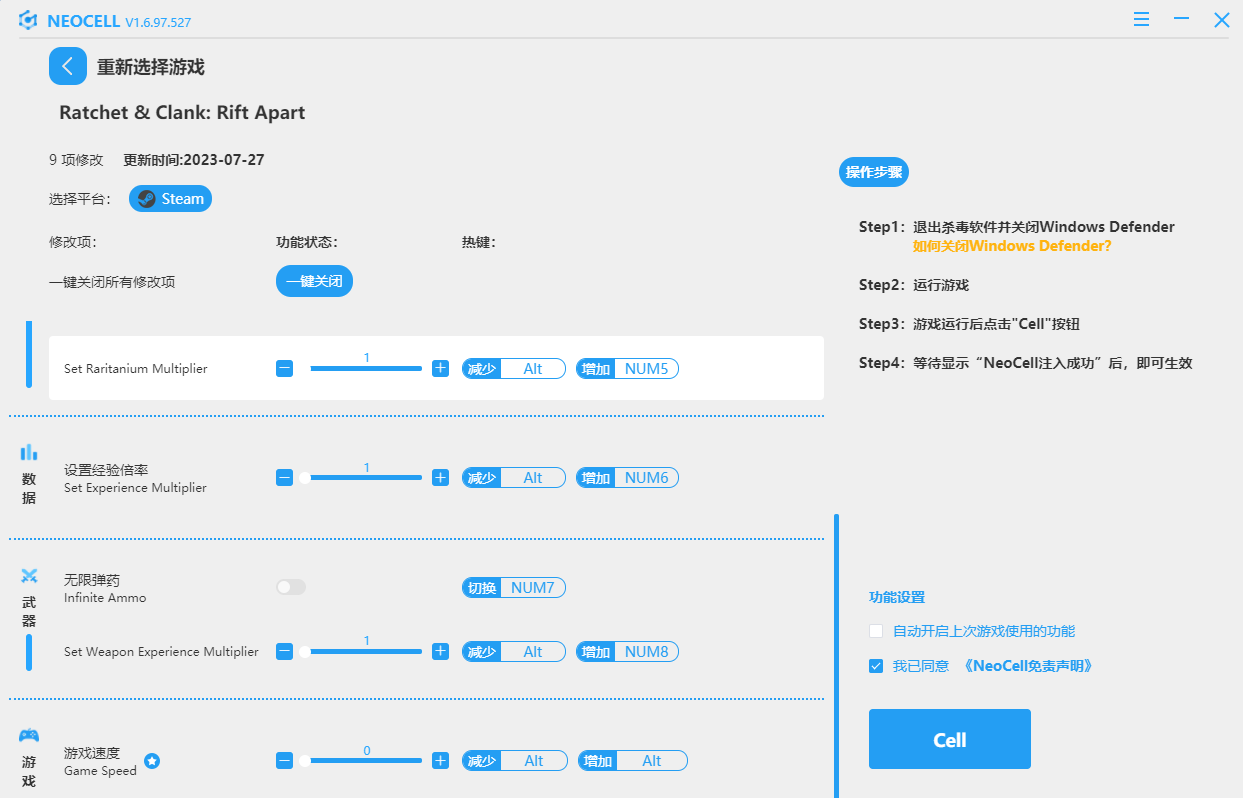This screenshot has width=1243, height=798.
Task: Click the 一键关闭 button
Action: (x=314, y=282)
